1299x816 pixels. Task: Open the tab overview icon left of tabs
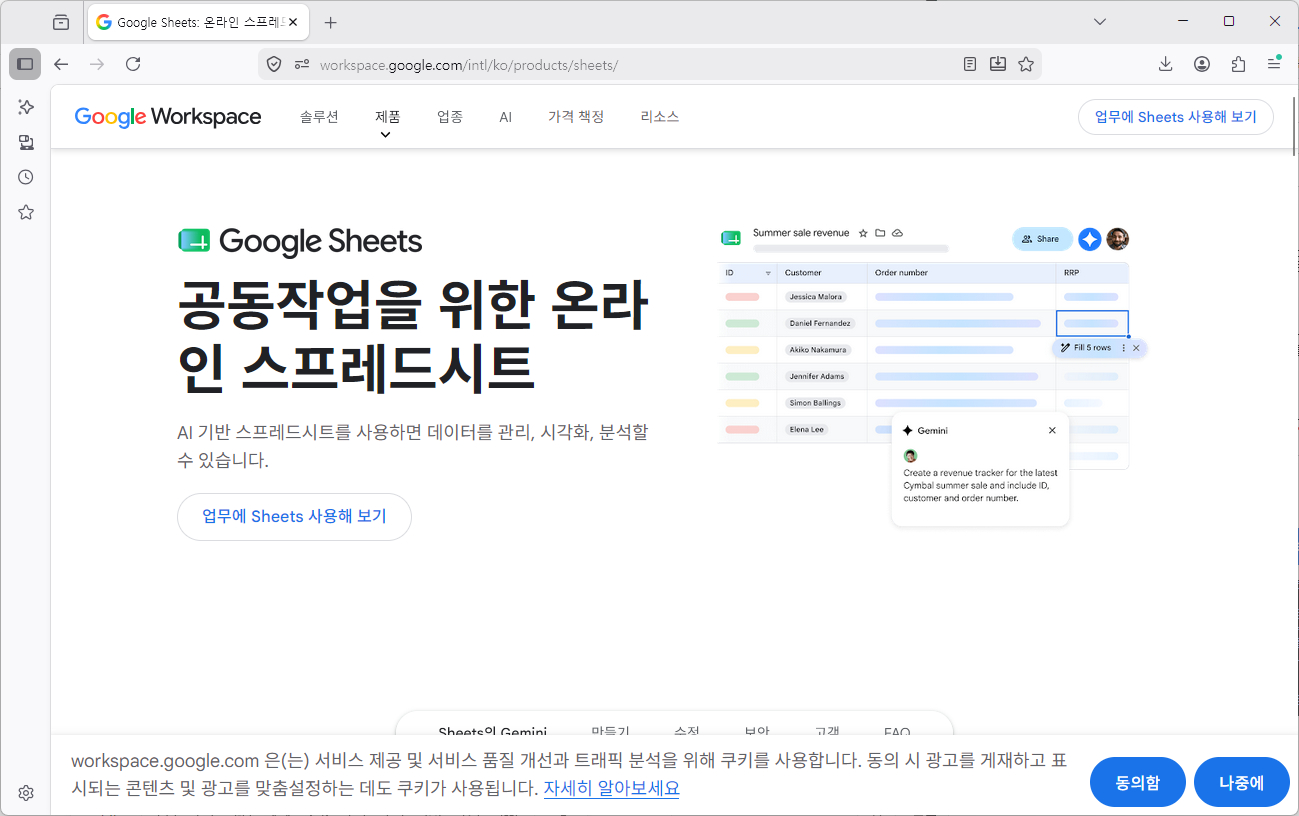pos(62,22)
